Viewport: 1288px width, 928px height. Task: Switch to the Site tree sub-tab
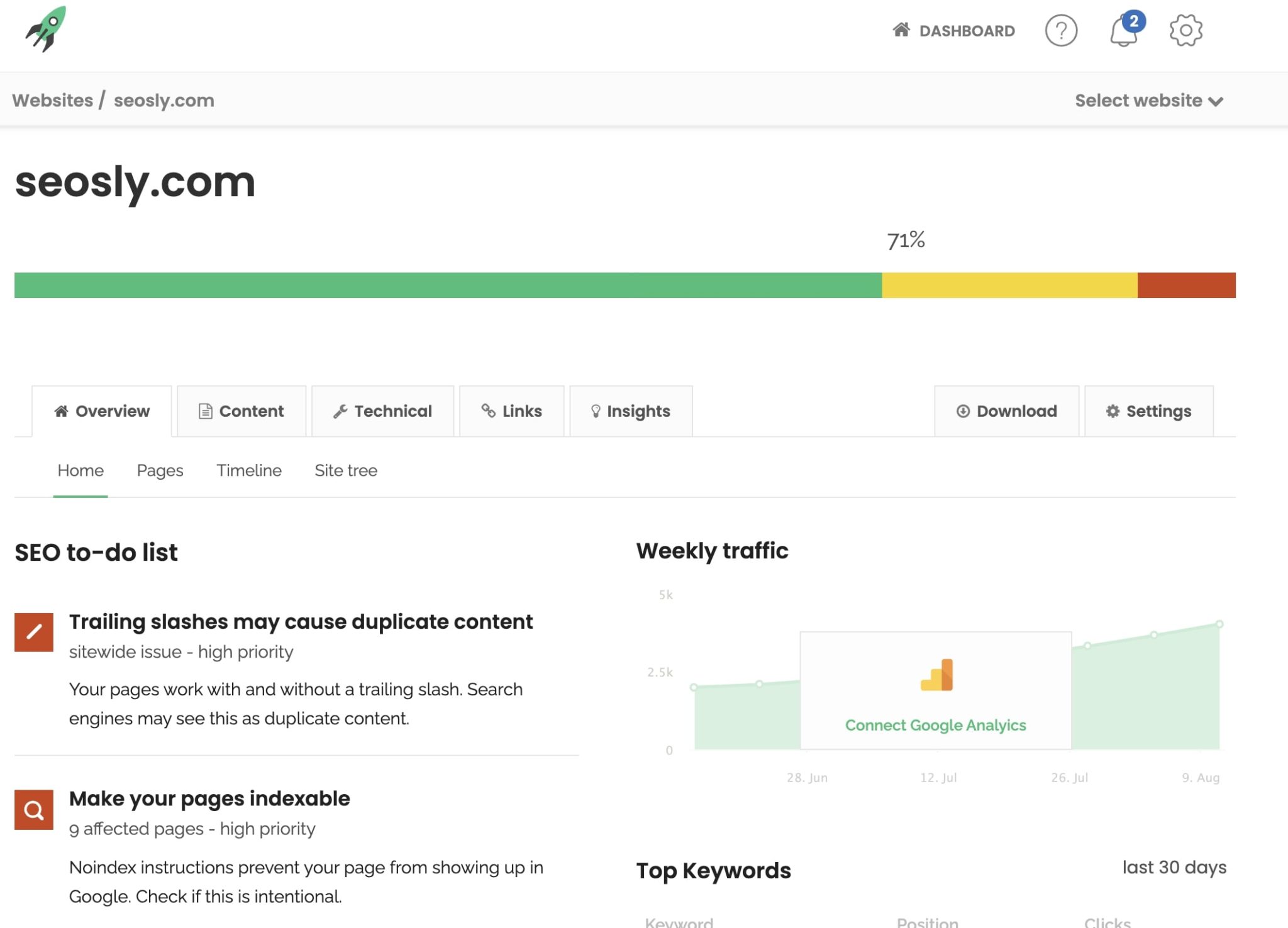pyautogui.click(x=346, y=470)
